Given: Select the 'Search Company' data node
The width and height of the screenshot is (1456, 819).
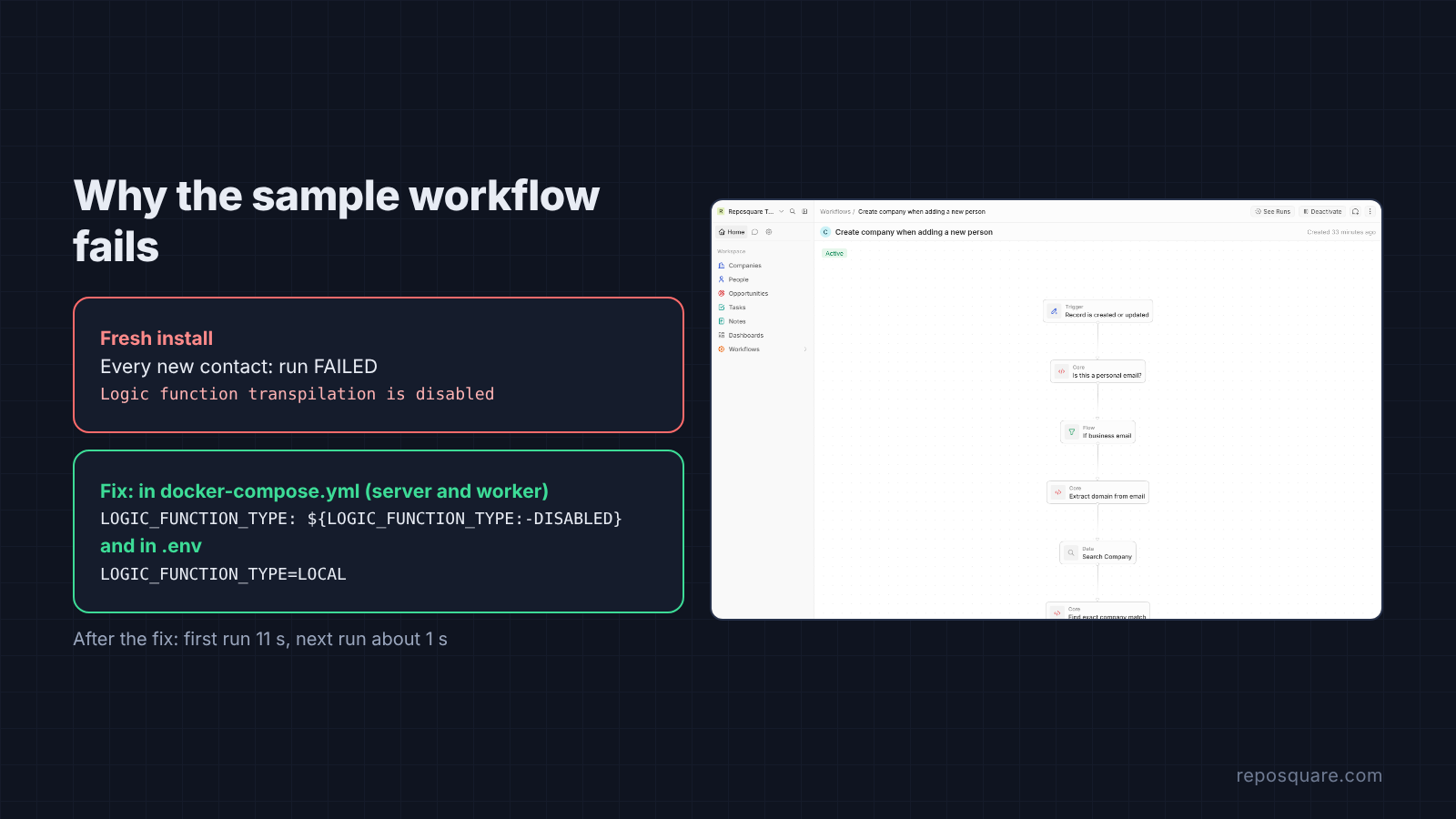Looking at the screenshot, I should [x=1097, y=553].
